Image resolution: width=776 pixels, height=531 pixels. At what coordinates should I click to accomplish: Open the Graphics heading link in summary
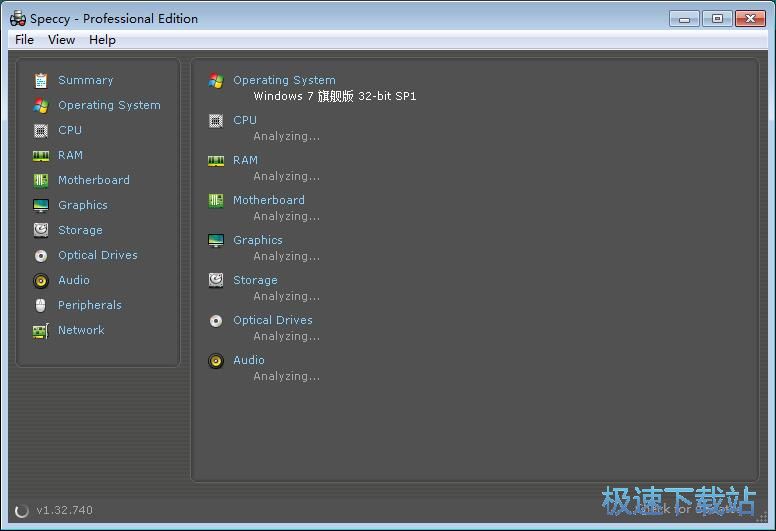(258, 240)
